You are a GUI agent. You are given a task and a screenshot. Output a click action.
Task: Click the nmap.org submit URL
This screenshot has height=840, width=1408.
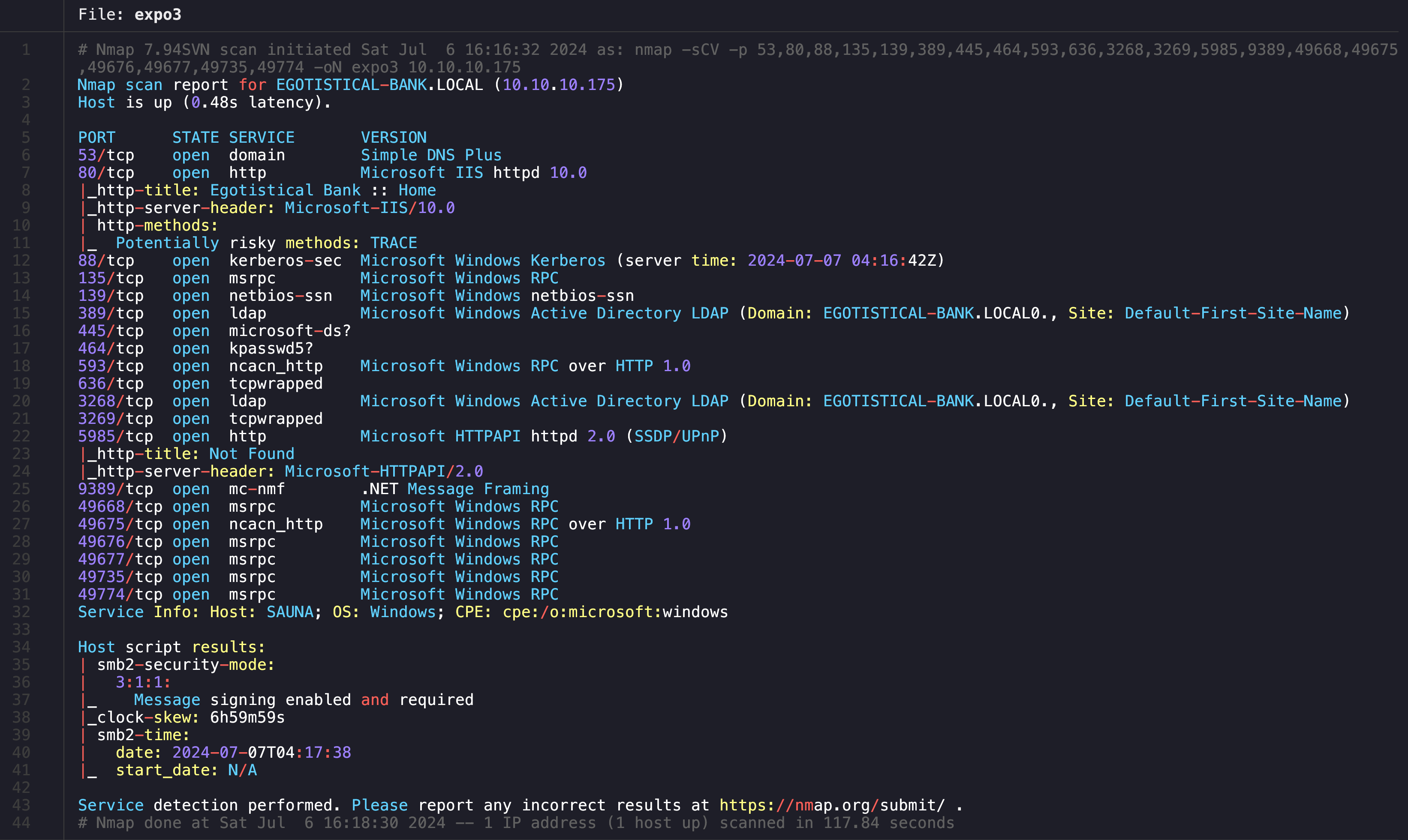[832, 805]
